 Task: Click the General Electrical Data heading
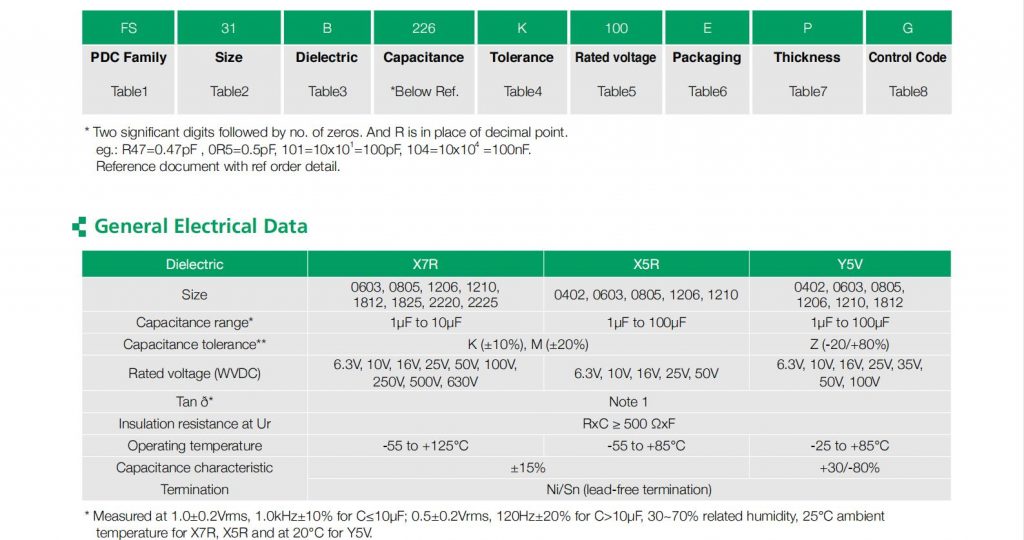click(x=200, y=226)
